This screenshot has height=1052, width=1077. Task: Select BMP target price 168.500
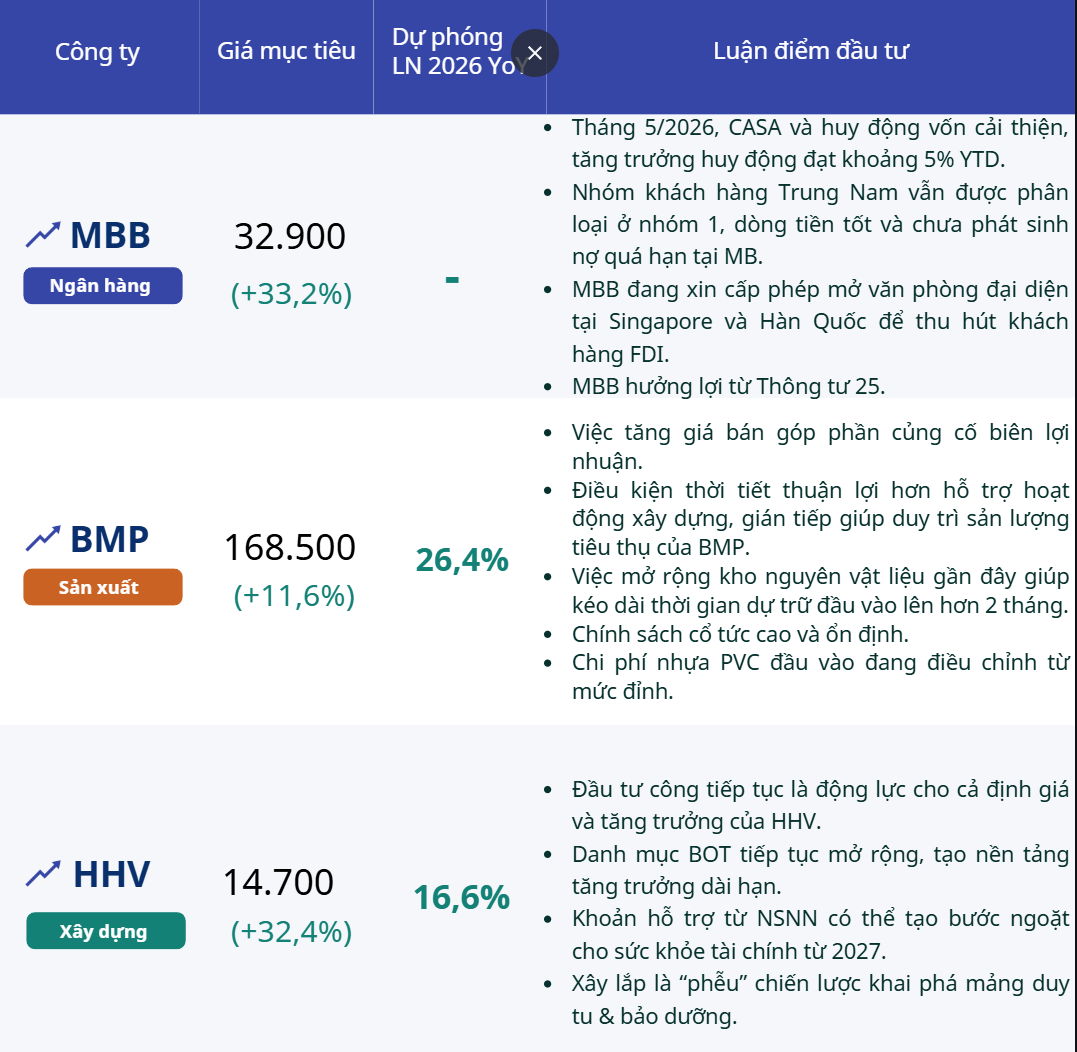(x=290, y=547)
